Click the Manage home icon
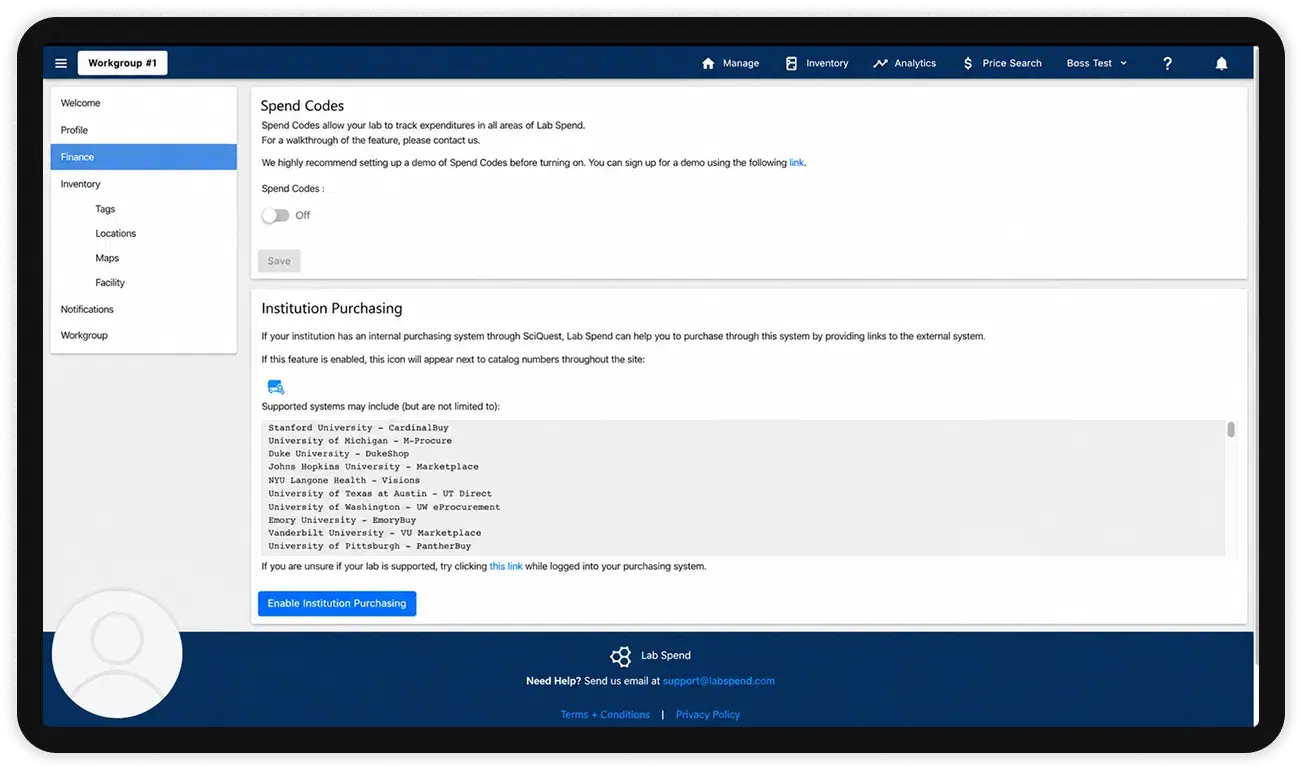 pos(708,63)
